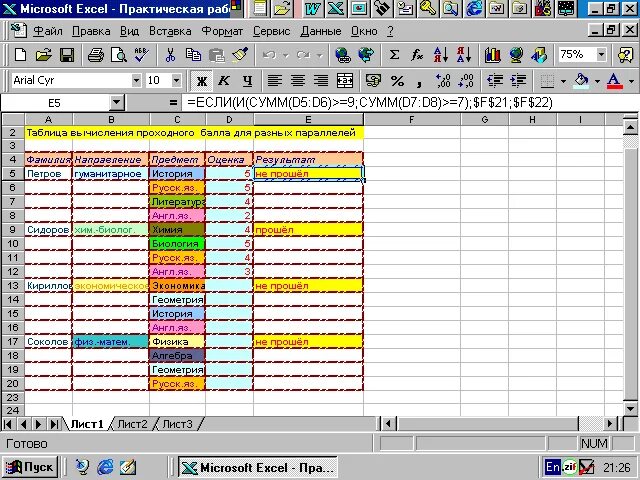Toggle Italic formatting (К)

(224, 80)
